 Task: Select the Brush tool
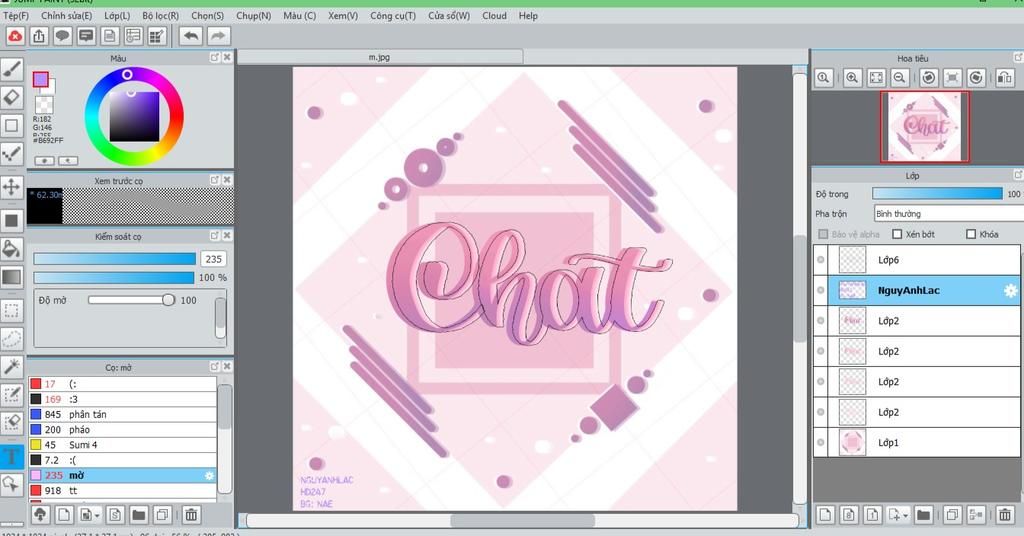12,69
